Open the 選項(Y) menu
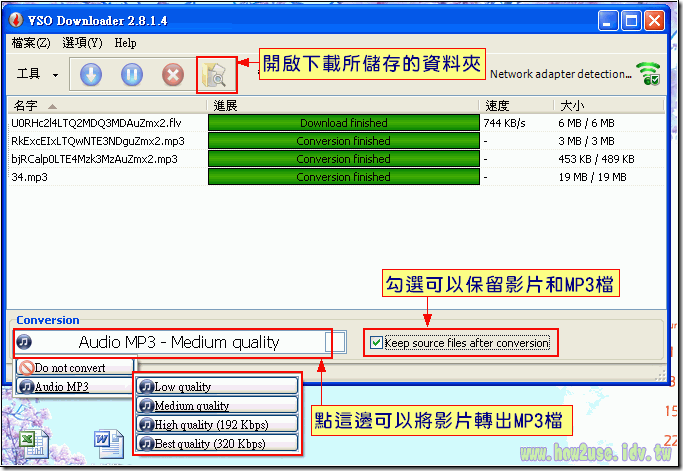Screen dimensions: 683x471 (82, 43)
